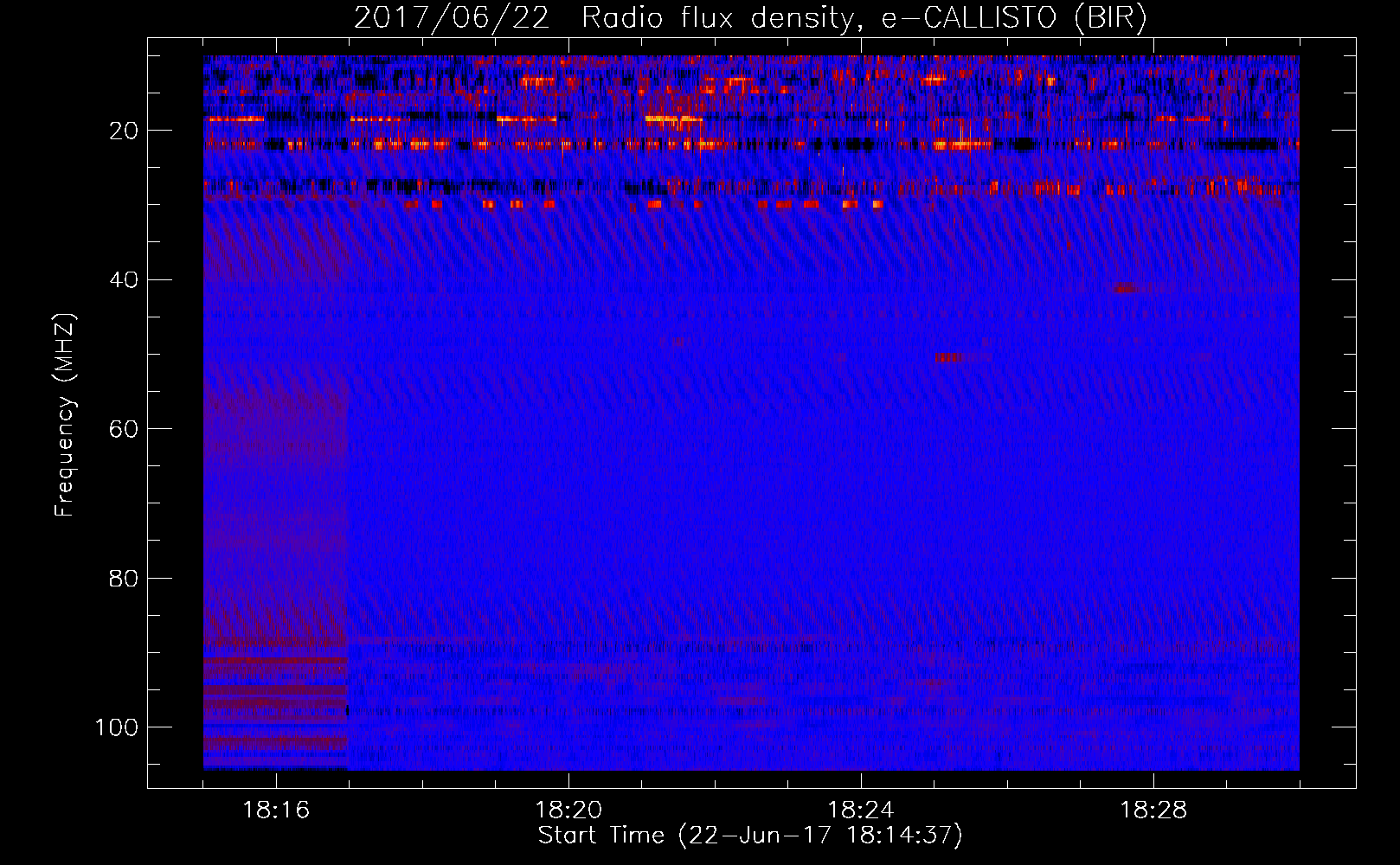Click the 18:28 time tick label

point(1153,811)
